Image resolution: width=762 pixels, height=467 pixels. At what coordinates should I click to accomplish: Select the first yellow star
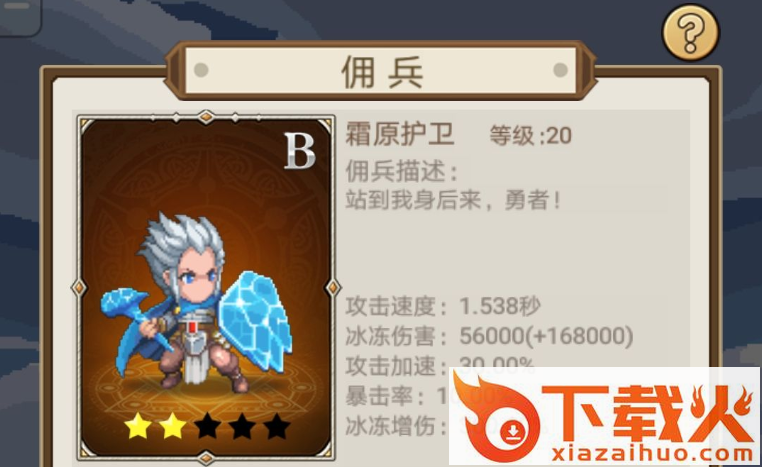pos(138,426)
